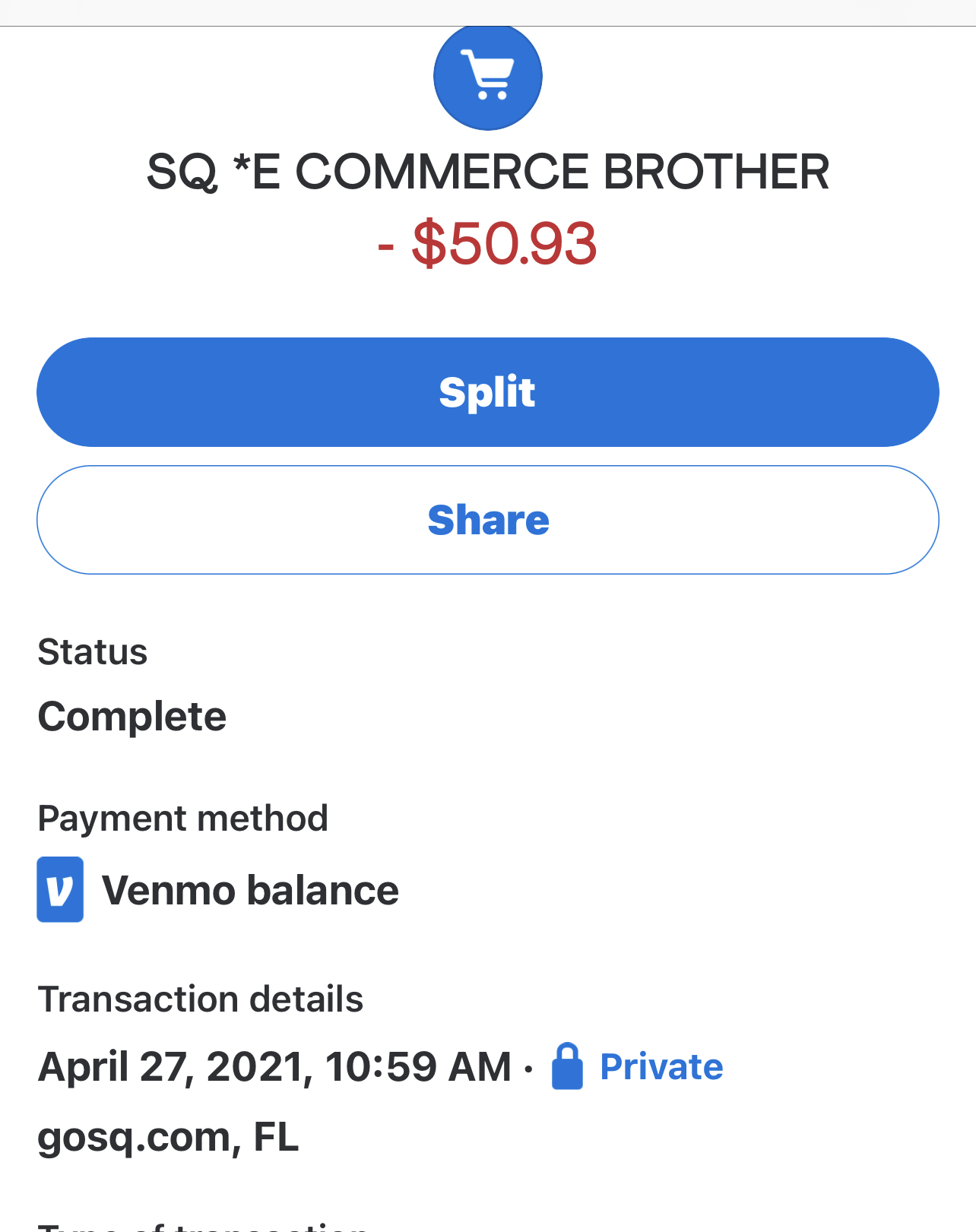
Task: Tap the Share label text
Action: [x=488, y=520]
